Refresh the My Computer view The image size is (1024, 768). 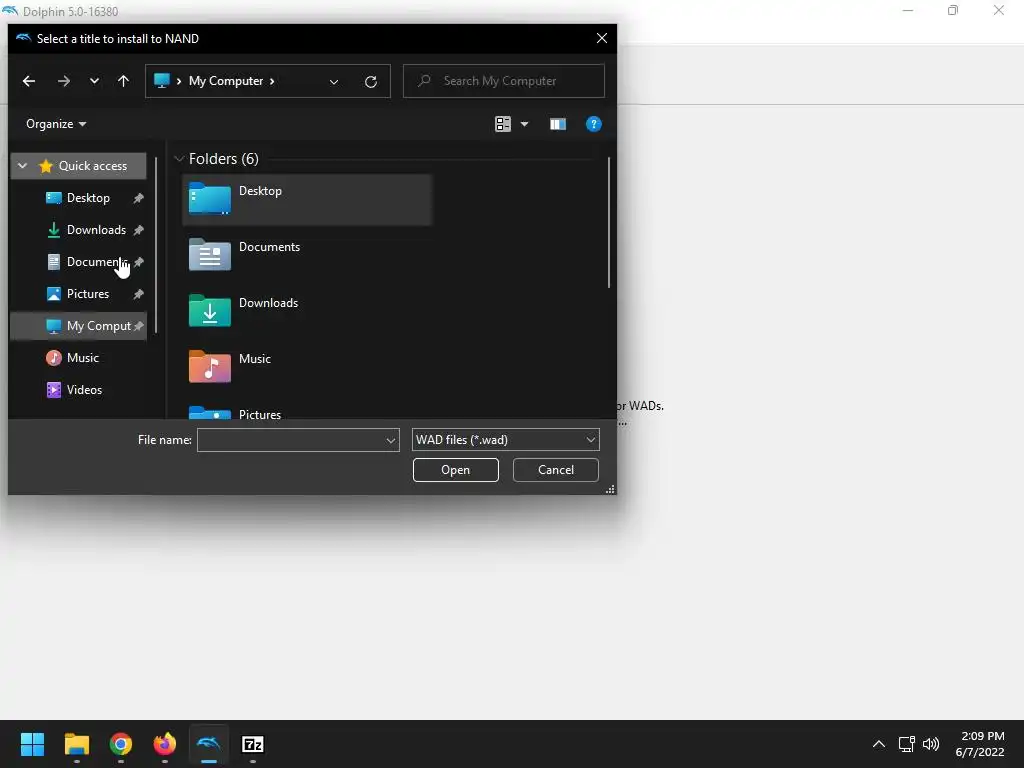pos(371,82)
